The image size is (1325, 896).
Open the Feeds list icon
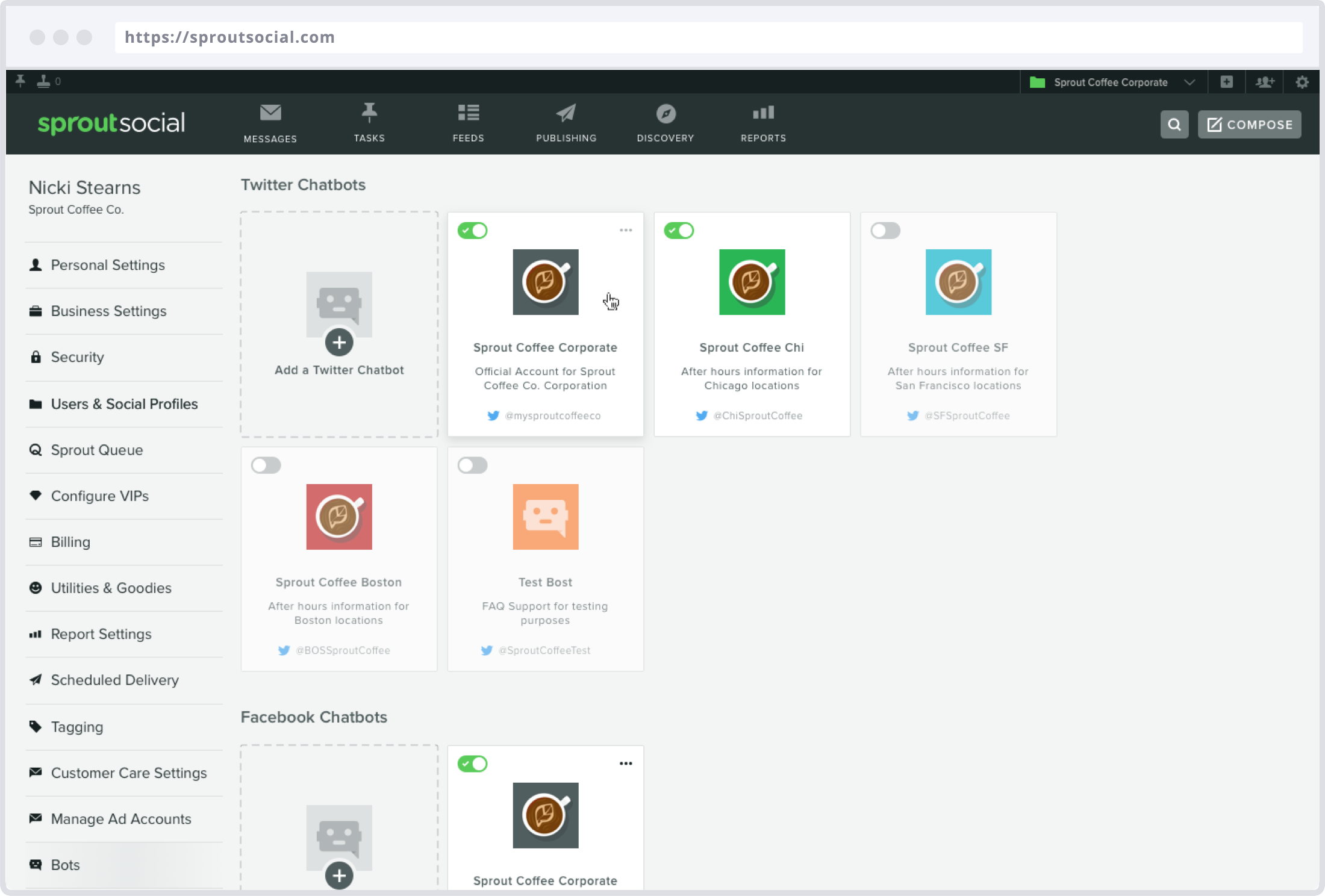[468, 113]
